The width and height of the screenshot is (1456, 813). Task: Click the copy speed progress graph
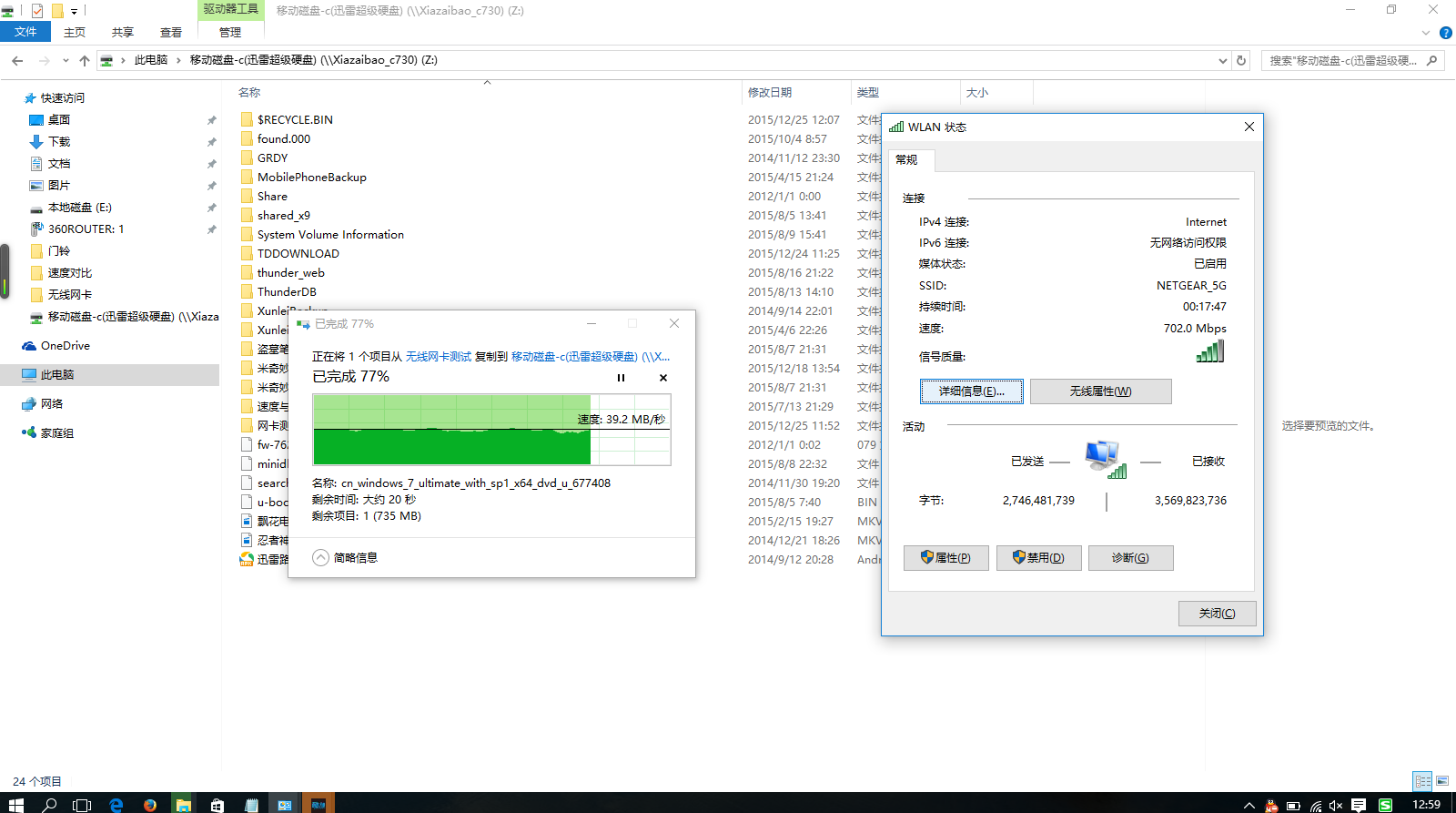(x=492, y=430)
